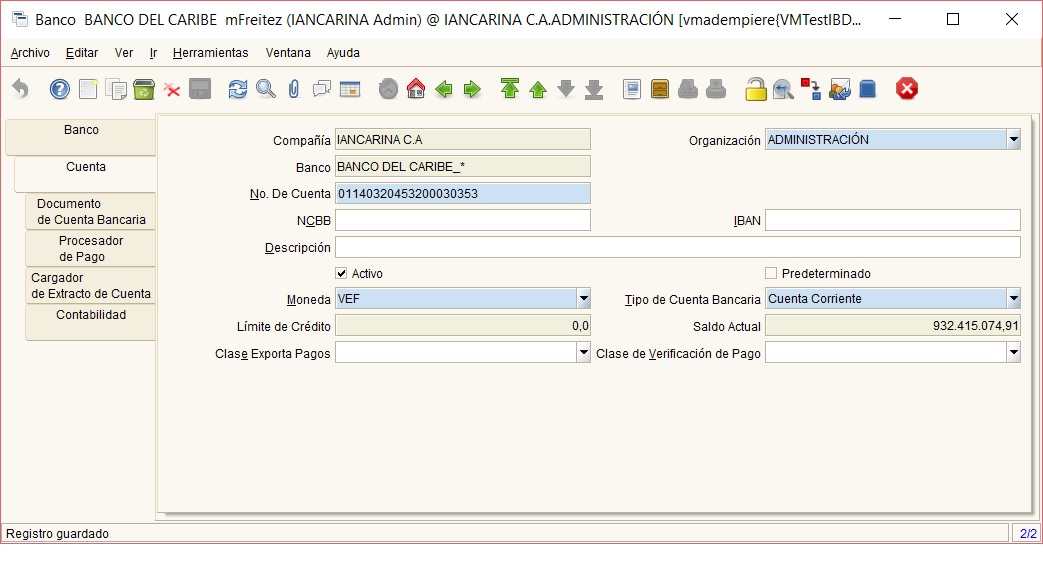Click the yellow padlock lock icon
The width and height of the screenshot is (1043, 570).
click(x=755, y=88)
